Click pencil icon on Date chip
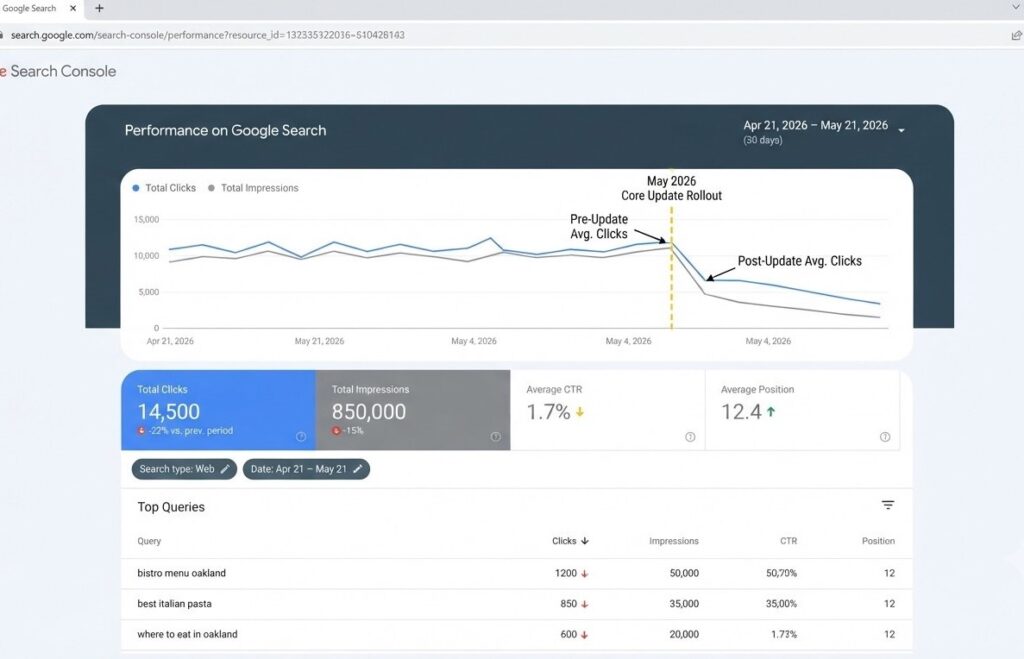This screenshot has width=1024, height=659. point(357,469)
